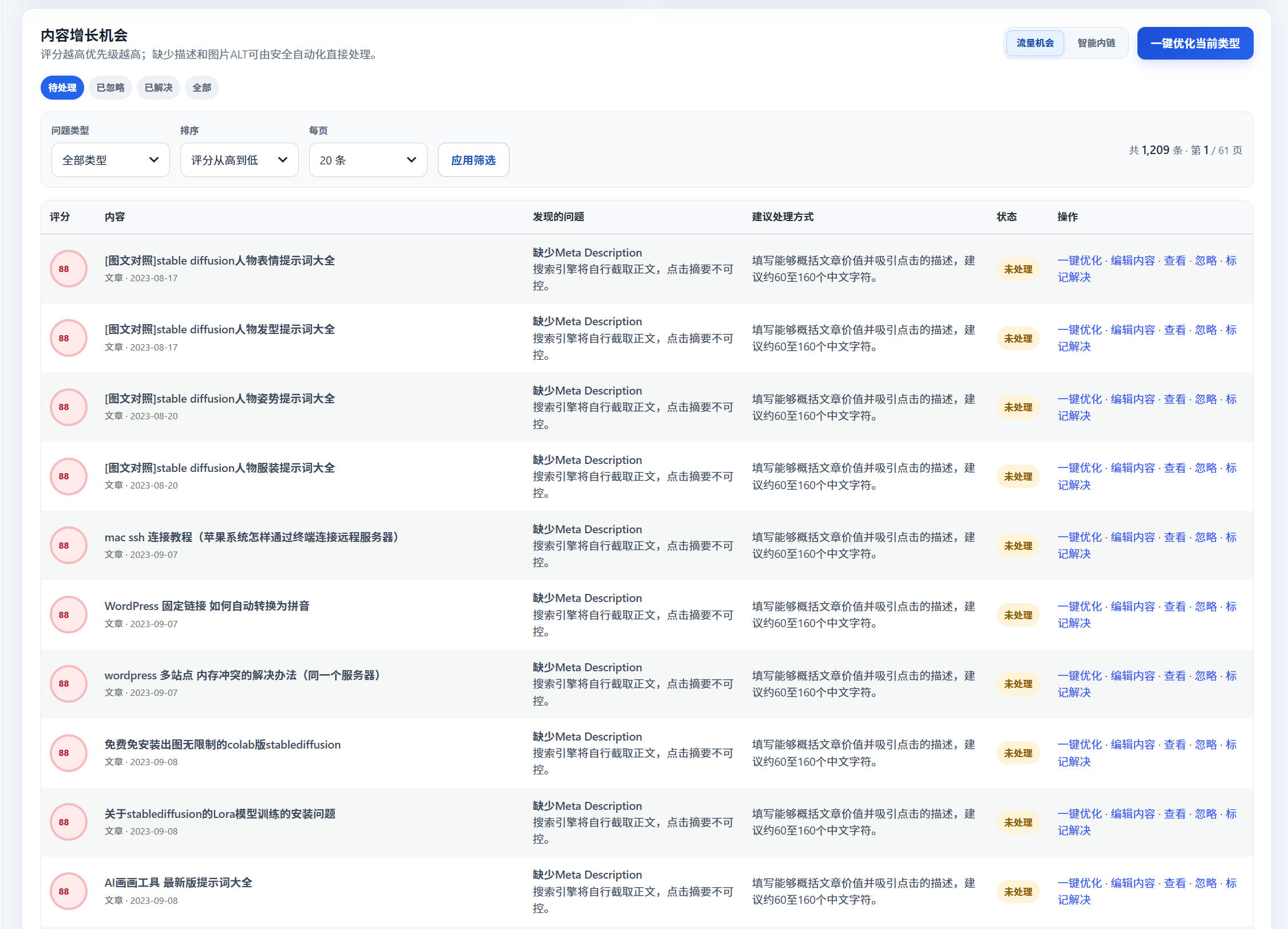Click 忽略 for 人物发型提示词大全 row
This screenshot has width=1288, height=929.
[1206, 330]
